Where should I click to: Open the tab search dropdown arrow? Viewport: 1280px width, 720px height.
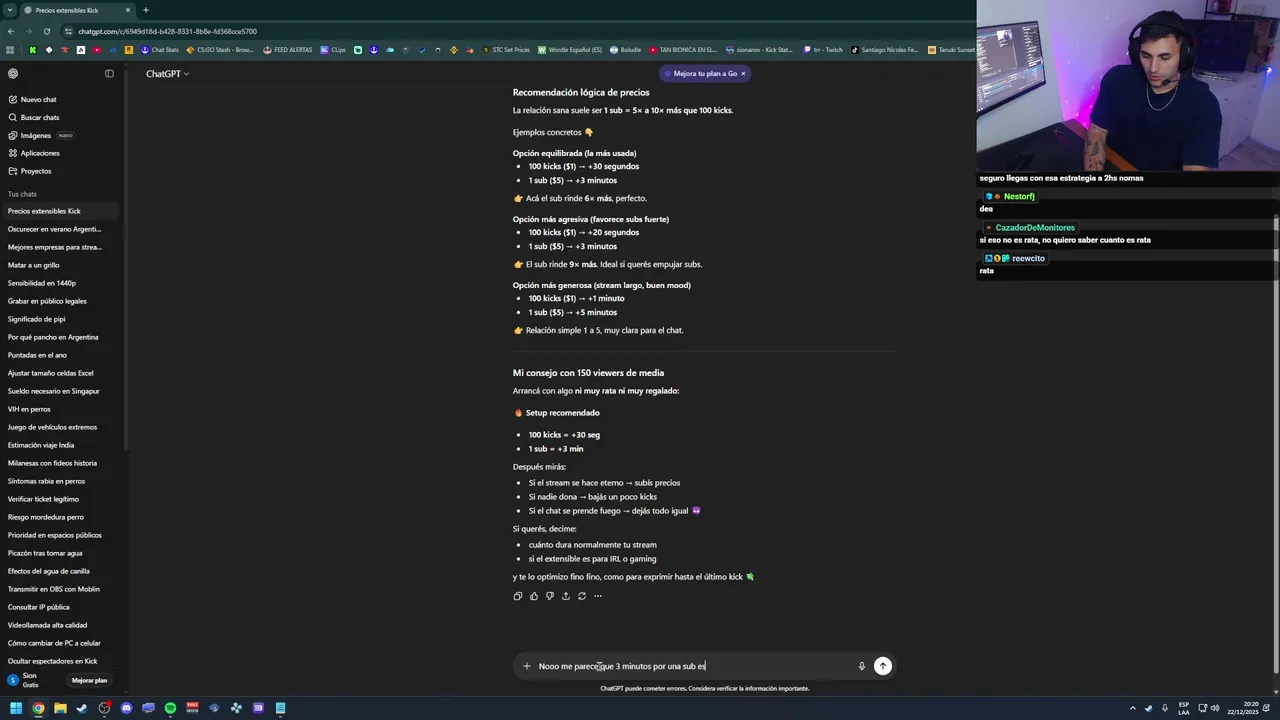coord(9,10)
